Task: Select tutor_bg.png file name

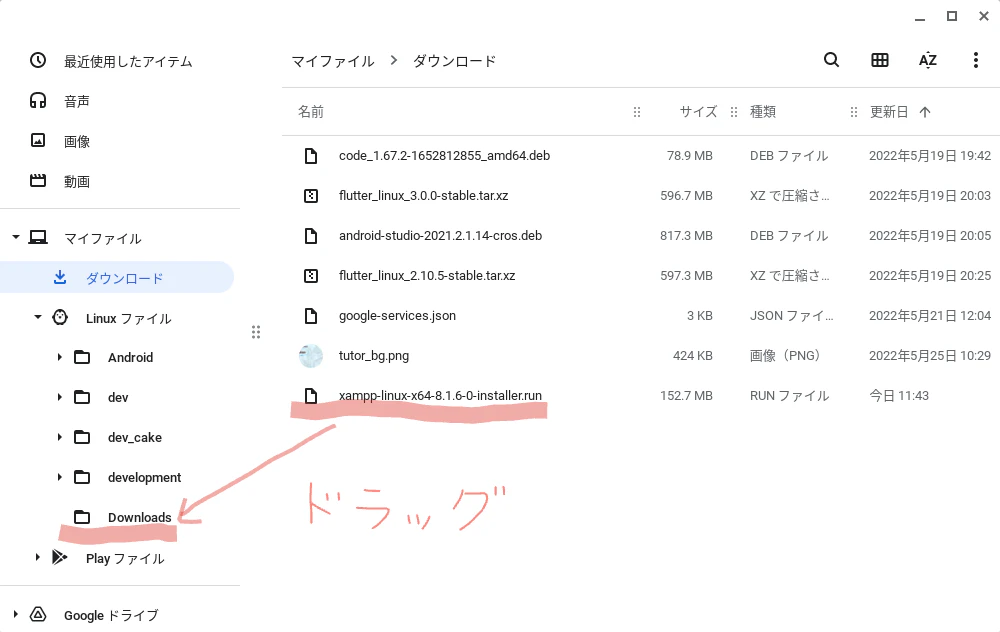Action: 374,356
